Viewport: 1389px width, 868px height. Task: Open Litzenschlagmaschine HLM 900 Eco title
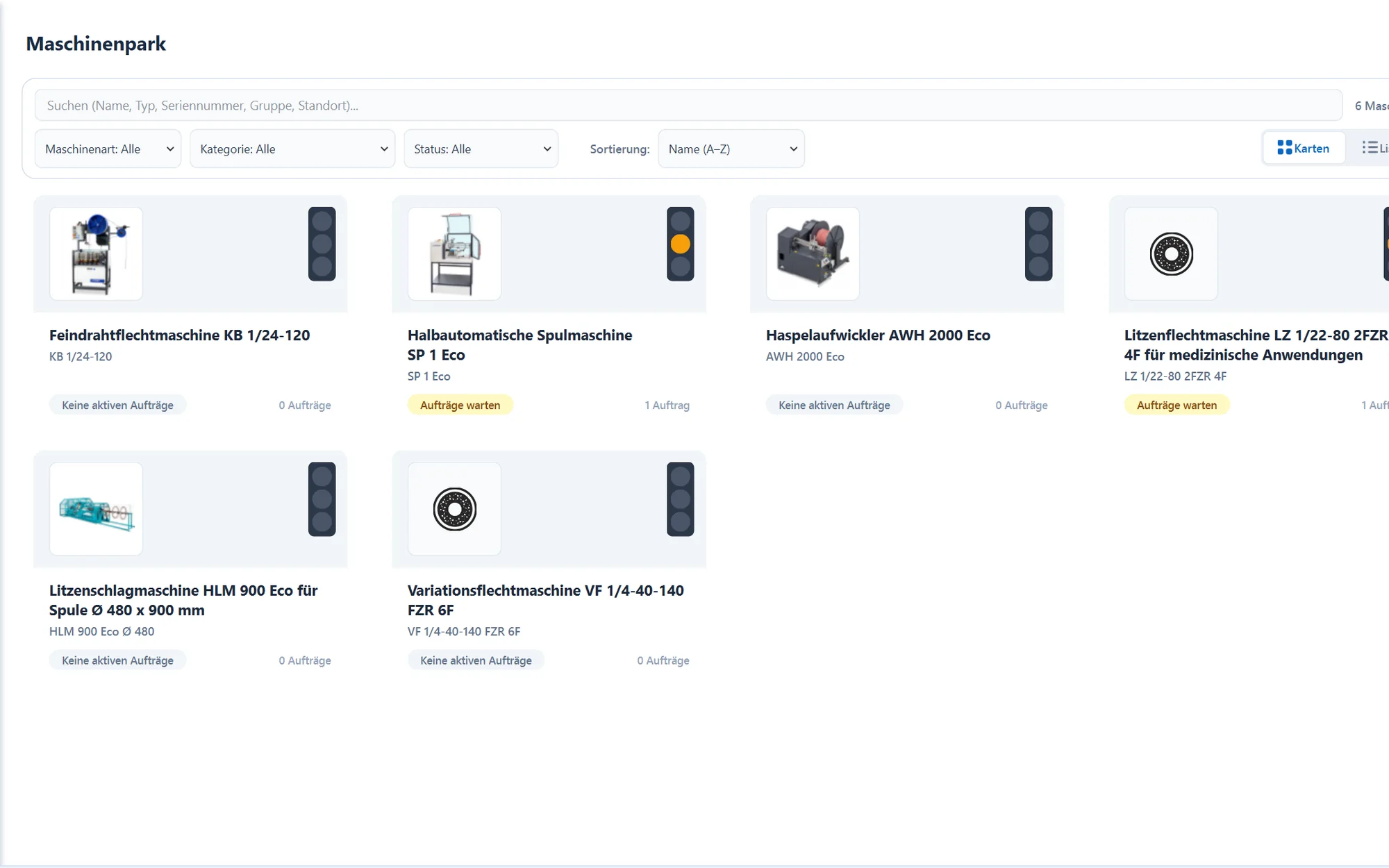[x=183, y=601]
